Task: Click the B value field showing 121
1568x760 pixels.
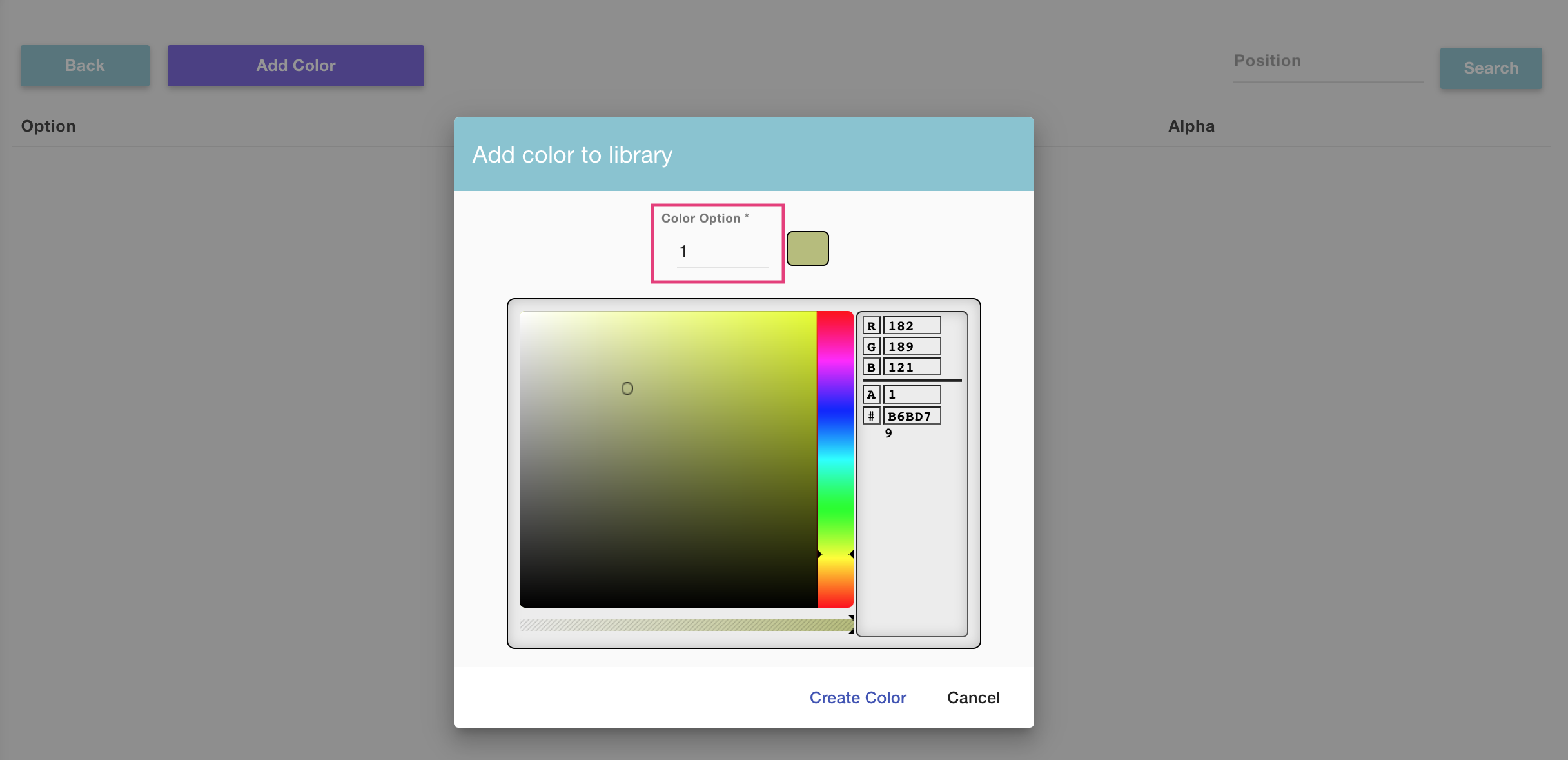Action: coord(912,366)
